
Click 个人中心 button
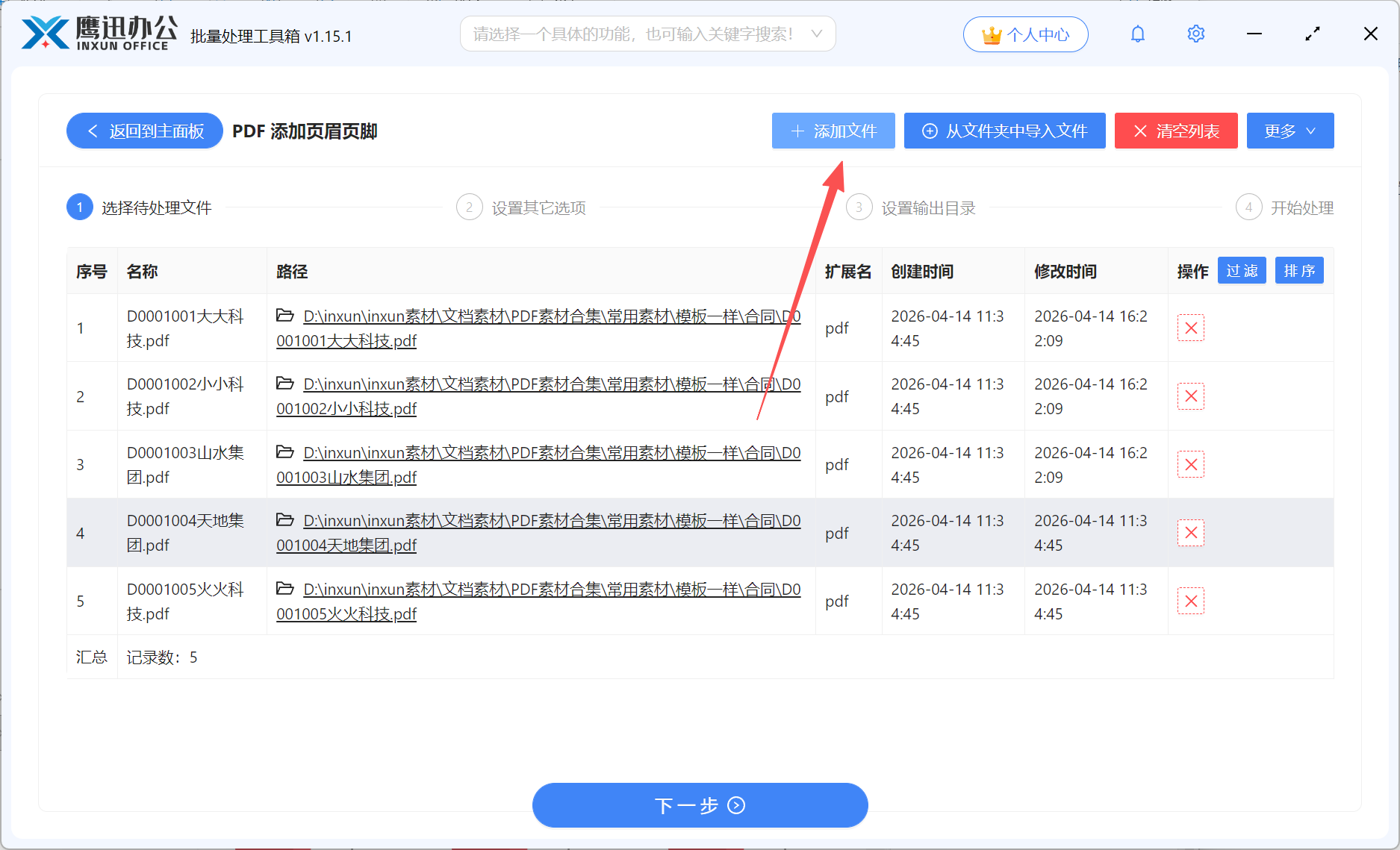click(x=1025, y=34)
